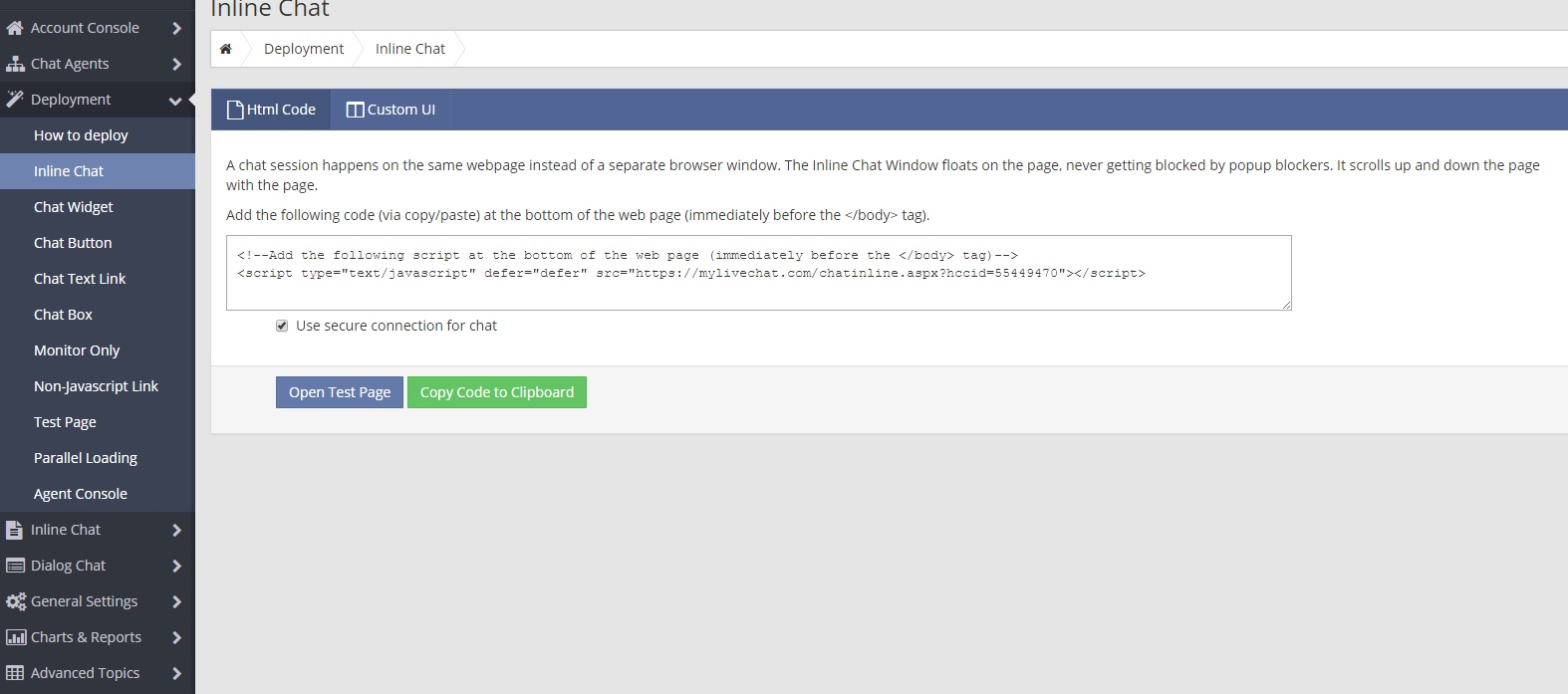Click the Inline Chat document icon in sidebar
The width and height of the screenshot is (1568, 694).
click(14, 530)
